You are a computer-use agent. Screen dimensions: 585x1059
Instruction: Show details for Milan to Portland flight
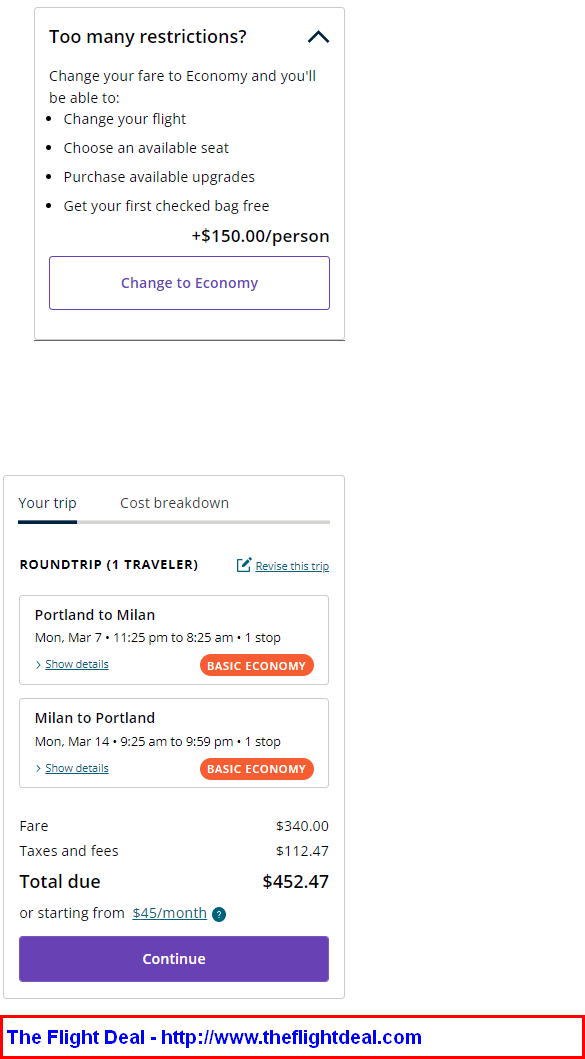tap(76, 769)
